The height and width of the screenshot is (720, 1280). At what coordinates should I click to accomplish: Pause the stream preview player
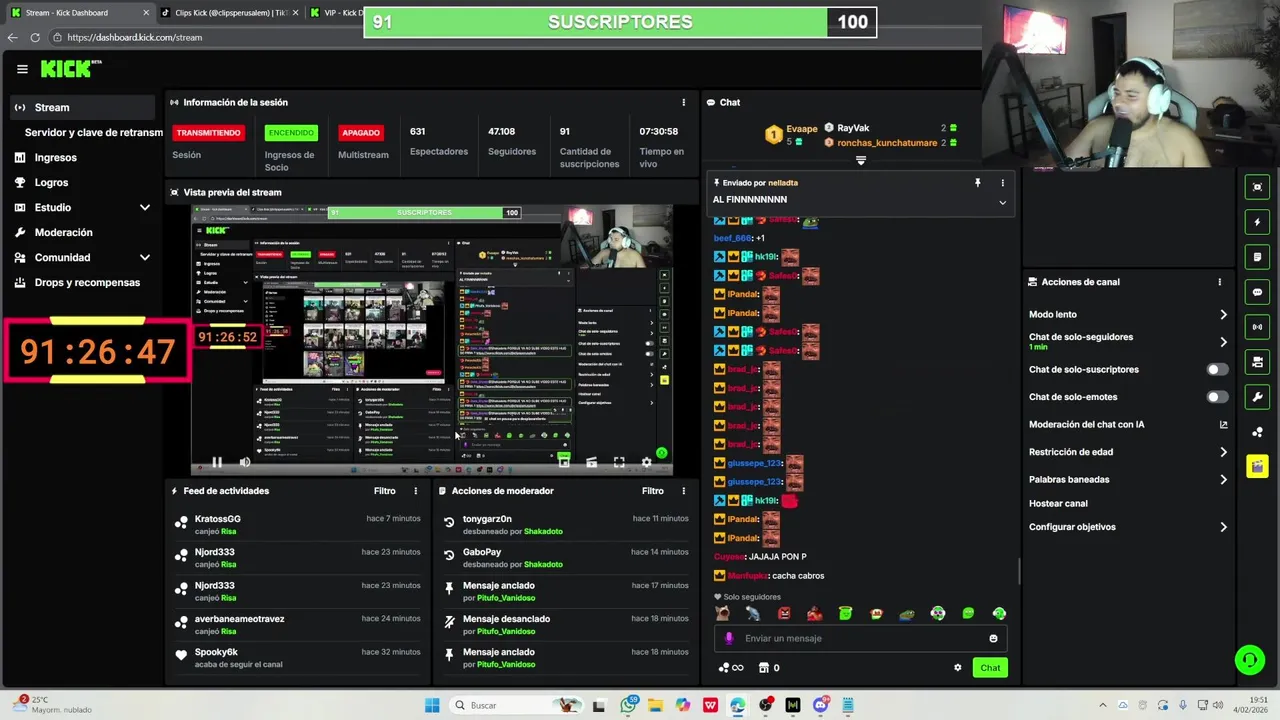click(x=216, y=462)
